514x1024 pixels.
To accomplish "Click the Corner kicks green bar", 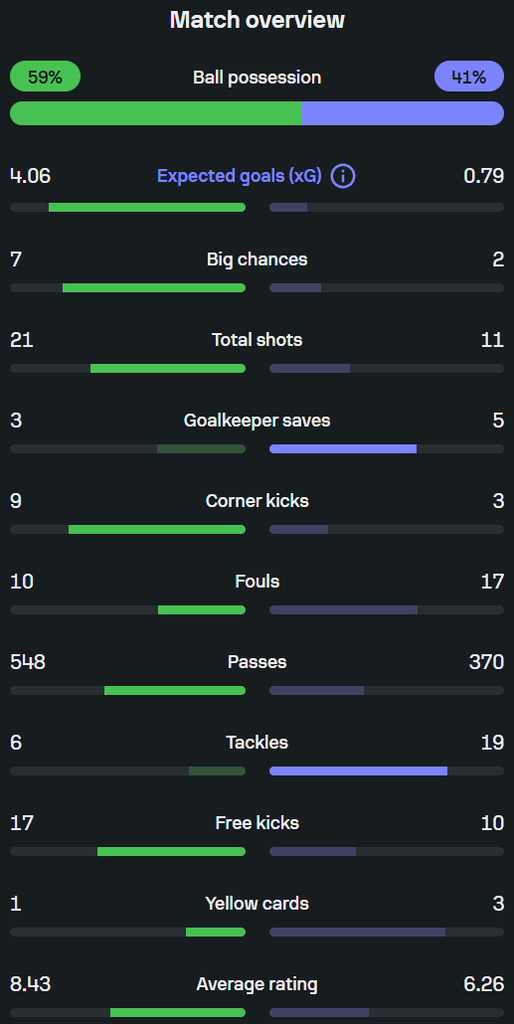I will [x=157, y=529].
